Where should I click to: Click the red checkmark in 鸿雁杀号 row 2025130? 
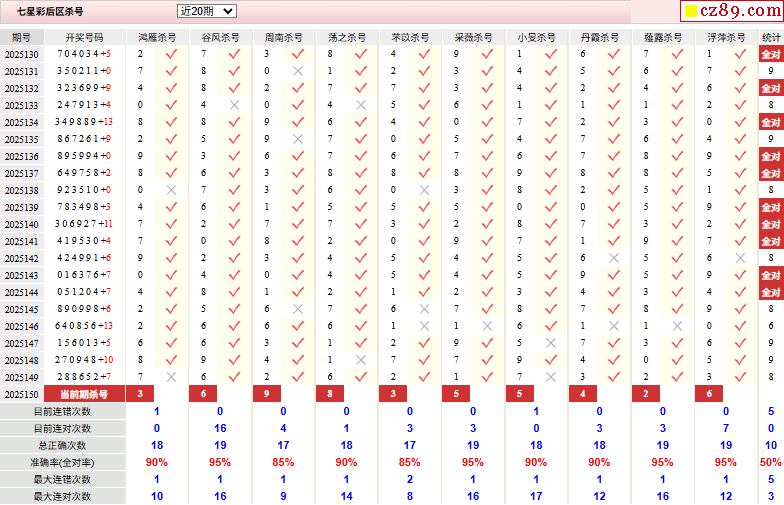click(171, 54)
